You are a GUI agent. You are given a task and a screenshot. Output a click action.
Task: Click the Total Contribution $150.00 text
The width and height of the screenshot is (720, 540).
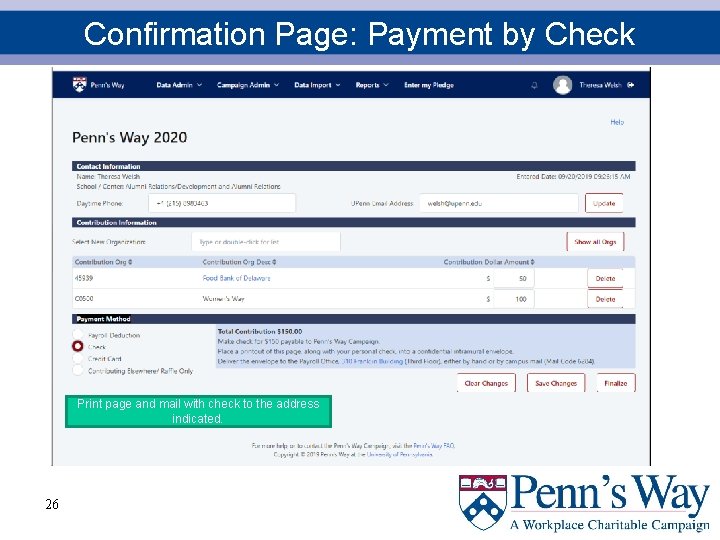tap(260, 331)
